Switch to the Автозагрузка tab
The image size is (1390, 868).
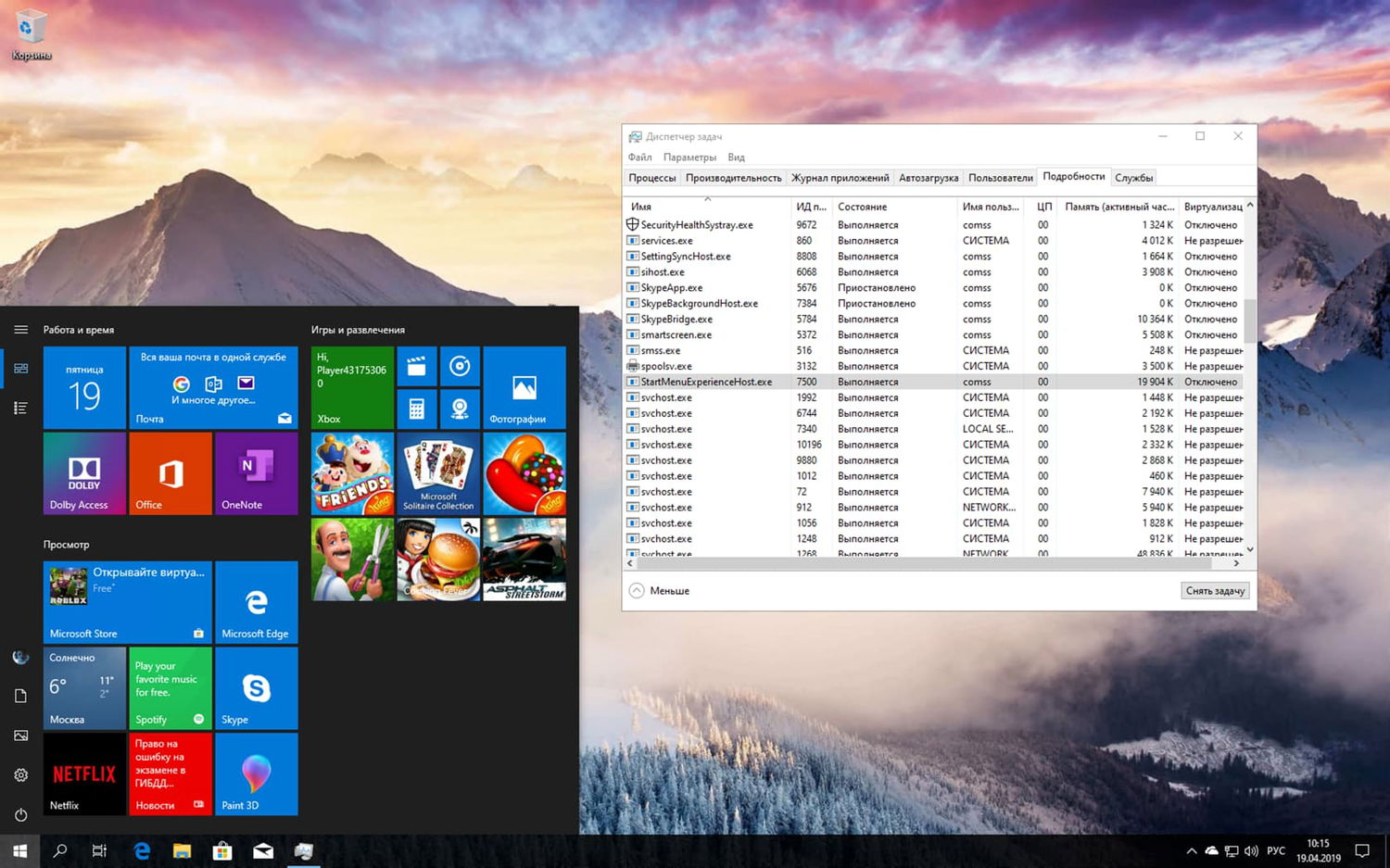(x=929, y=178)
